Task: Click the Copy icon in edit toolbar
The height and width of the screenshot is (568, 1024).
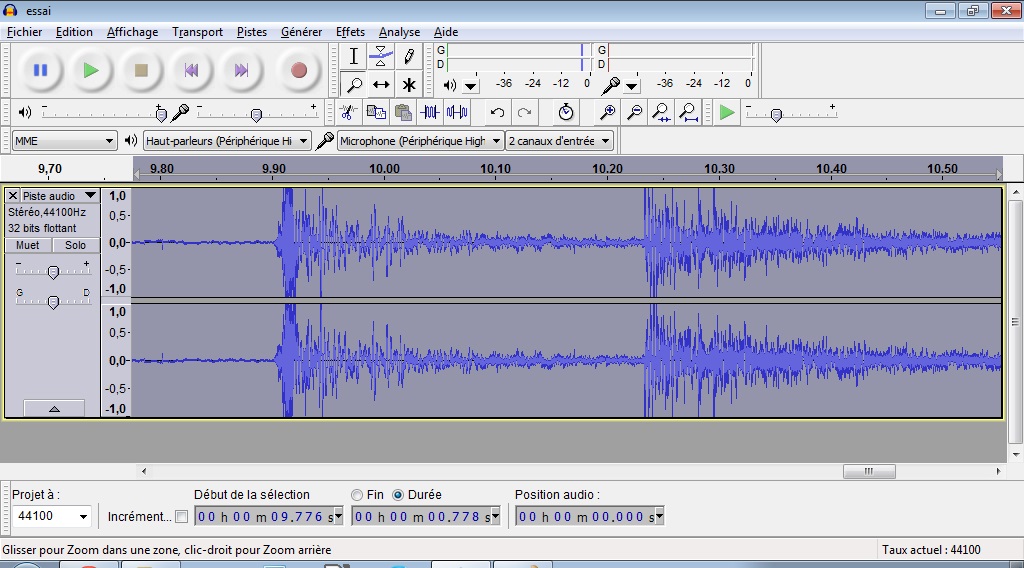Action: click(376, 112)
